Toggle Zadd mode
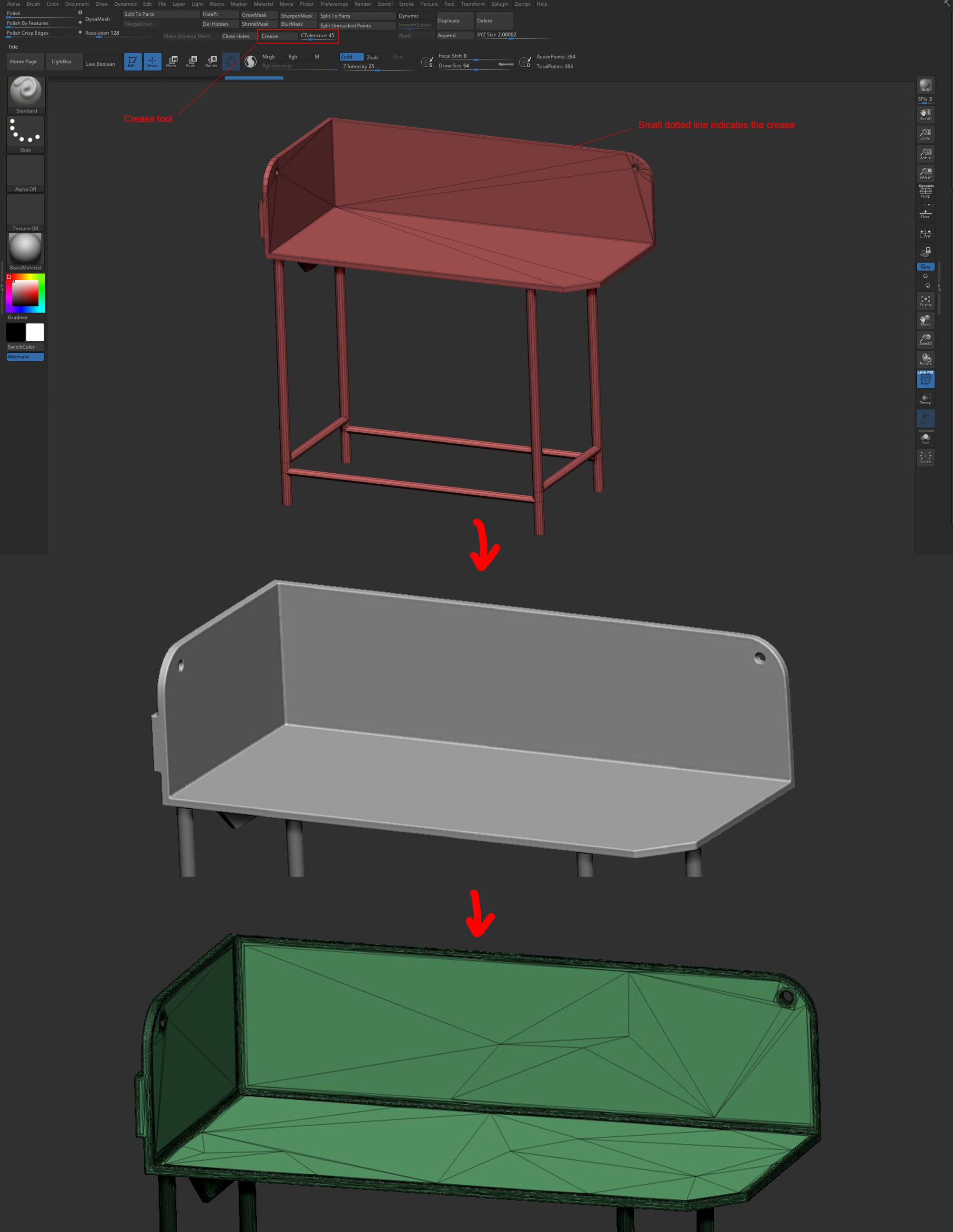 point(351,57)
